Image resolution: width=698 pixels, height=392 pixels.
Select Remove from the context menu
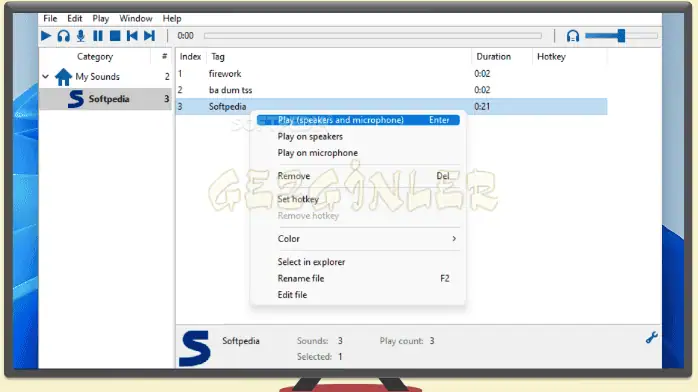point(294,176)
